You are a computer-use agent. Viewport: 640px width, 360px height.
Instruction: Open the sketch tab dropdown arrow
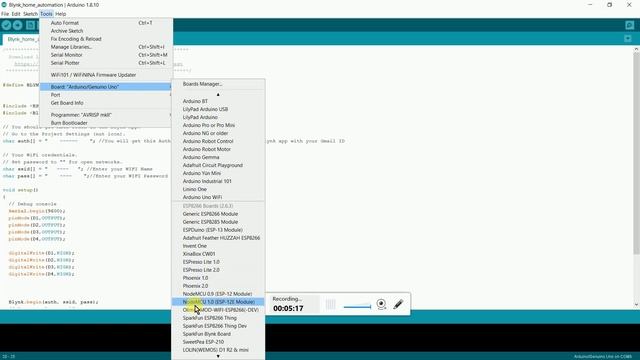click(x=628, y=39)
